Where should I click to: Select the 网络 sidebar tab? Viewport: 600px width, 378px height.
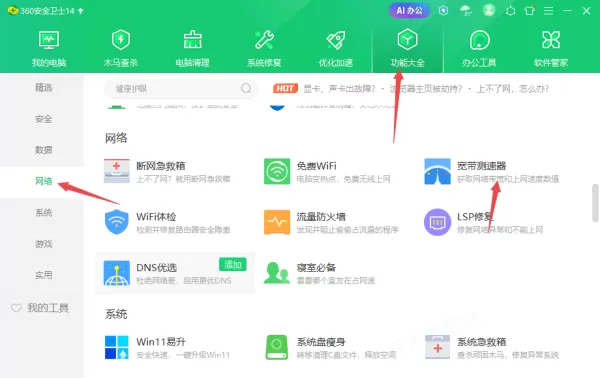pos(43,181)
